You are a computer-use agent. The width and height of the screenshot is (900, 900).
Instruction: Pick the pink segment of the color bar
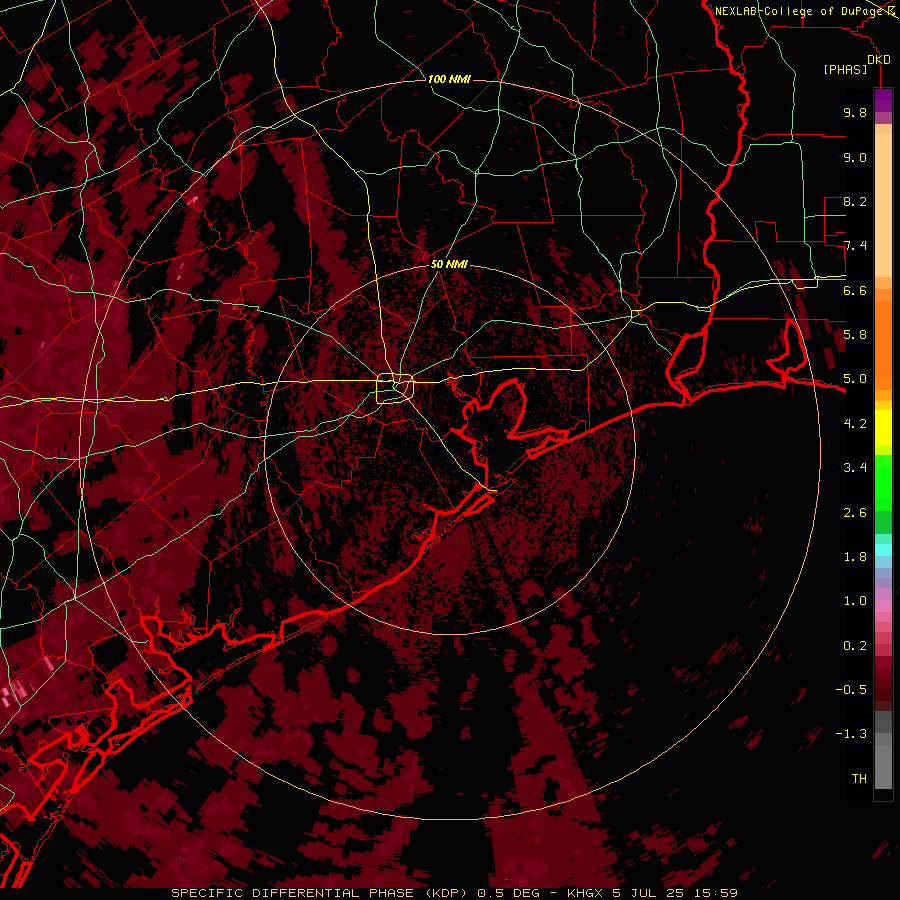tap(883, 606)
